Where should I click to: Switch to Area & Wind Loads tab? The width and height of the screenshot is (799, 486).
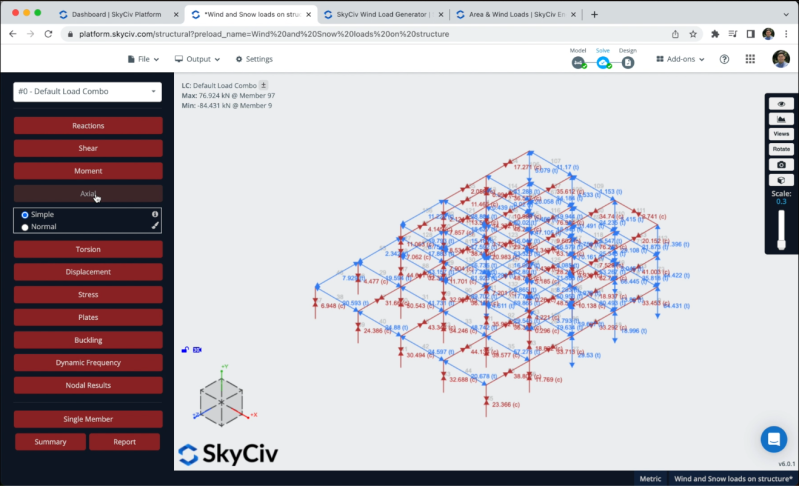516,14
